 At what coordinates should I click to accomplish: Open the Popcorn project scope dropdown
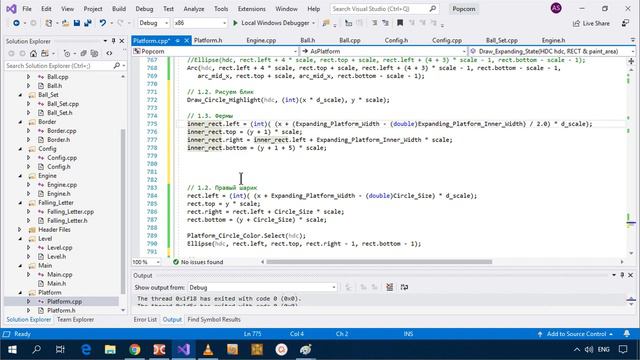(x=215, y=51)
